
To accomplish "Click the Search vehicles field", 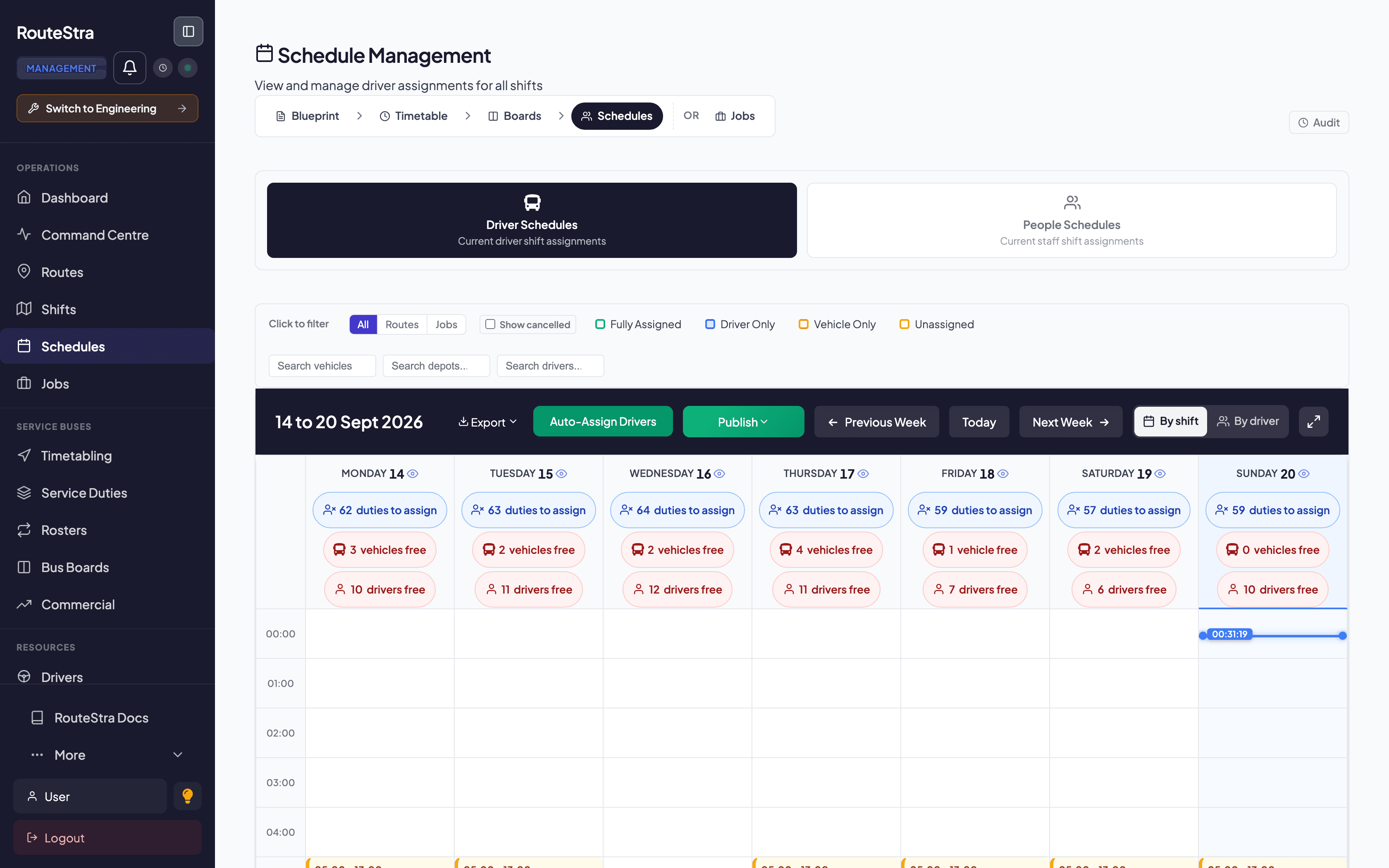I will pyautogui.click(x=322, y=366).
